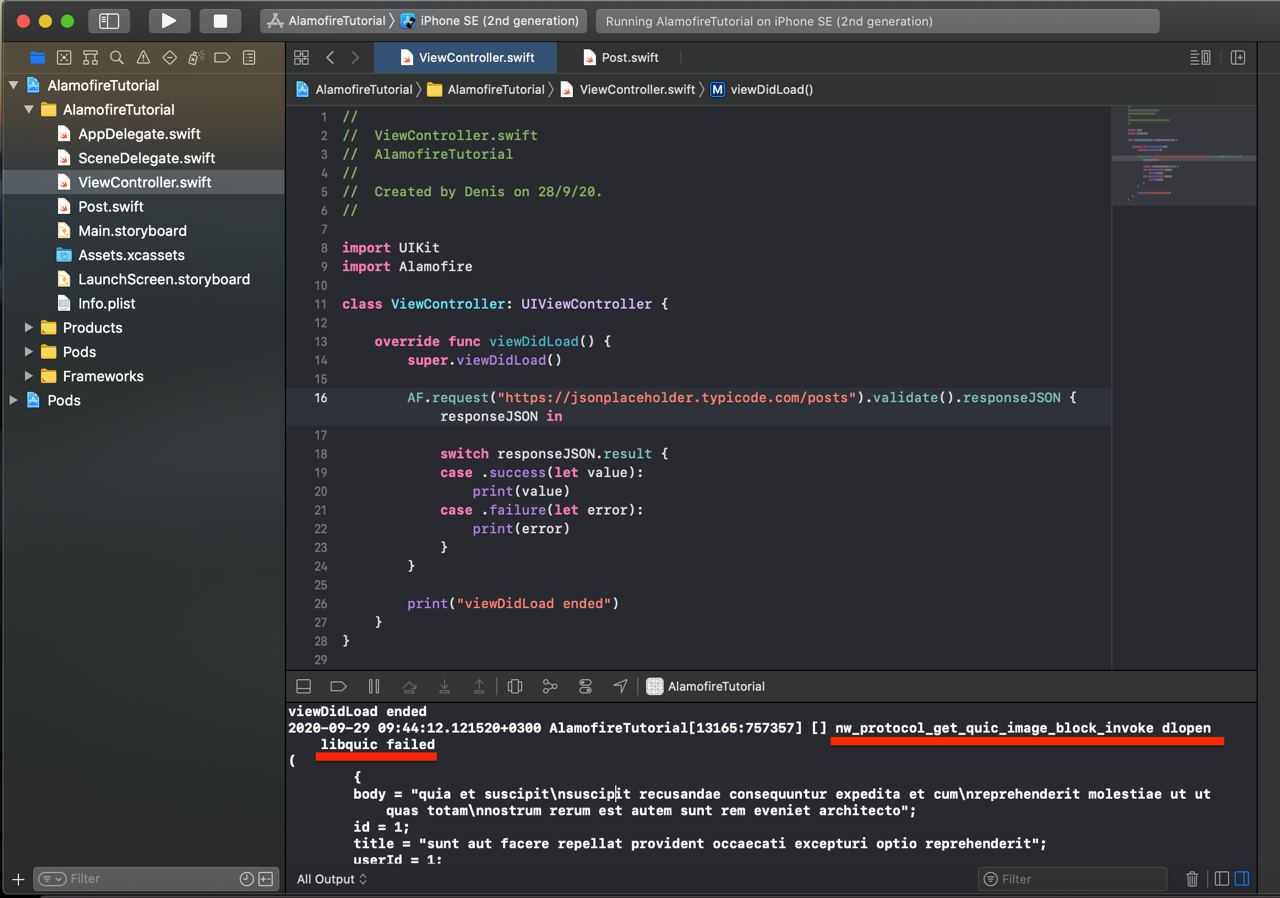Click the Step Out icon

pos(479,686)
